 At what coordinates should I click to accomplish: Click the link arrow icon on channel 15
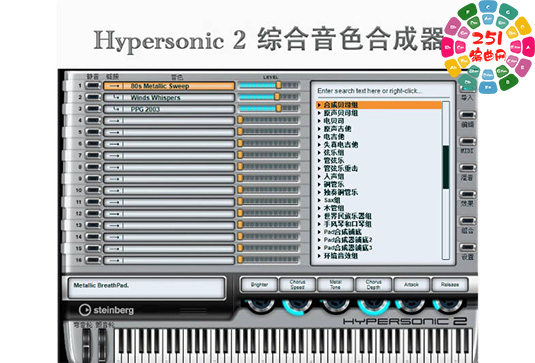(x=115, y=249)
